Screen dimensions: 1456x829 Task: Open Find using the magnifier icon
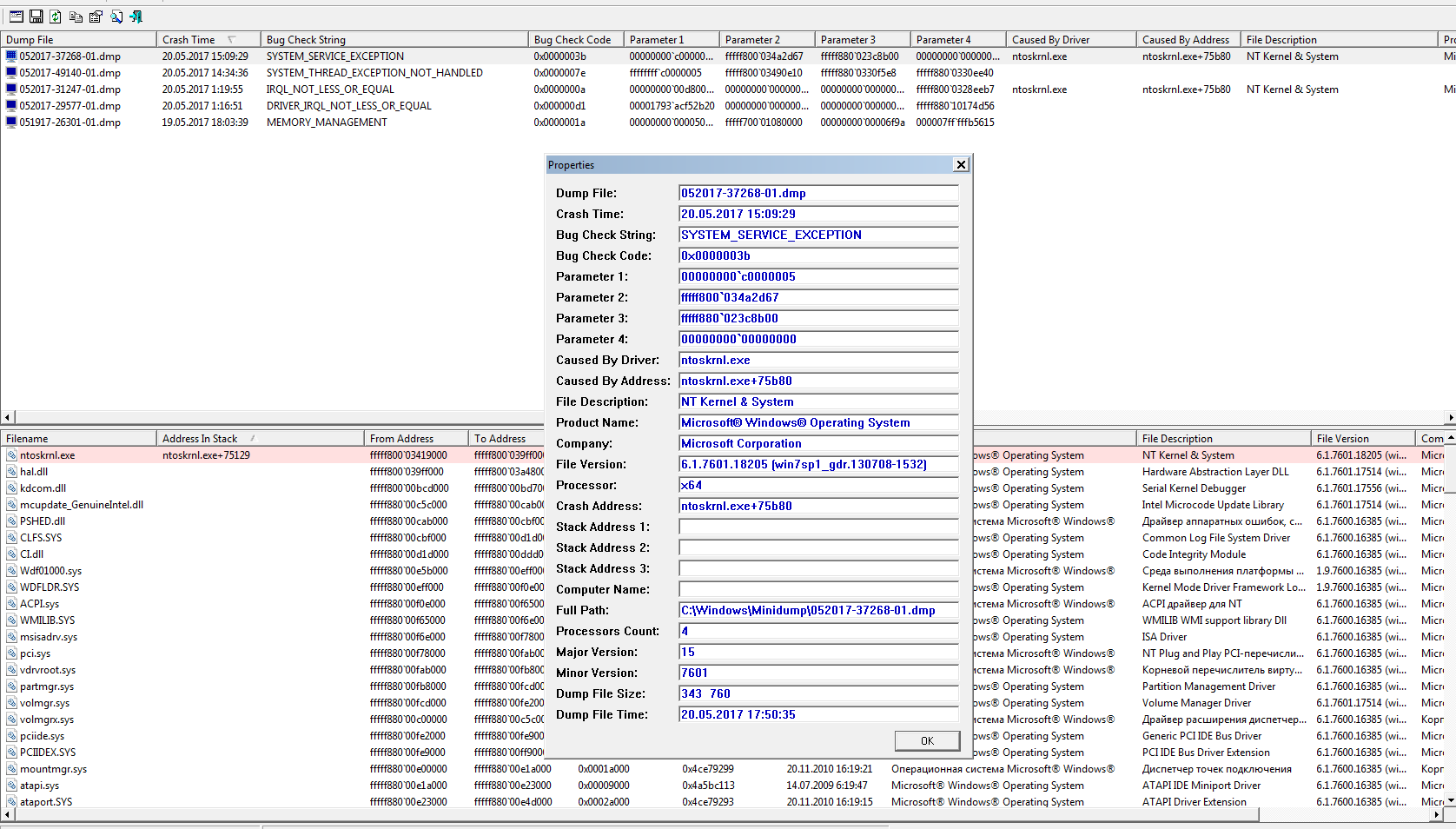[116, 17]
